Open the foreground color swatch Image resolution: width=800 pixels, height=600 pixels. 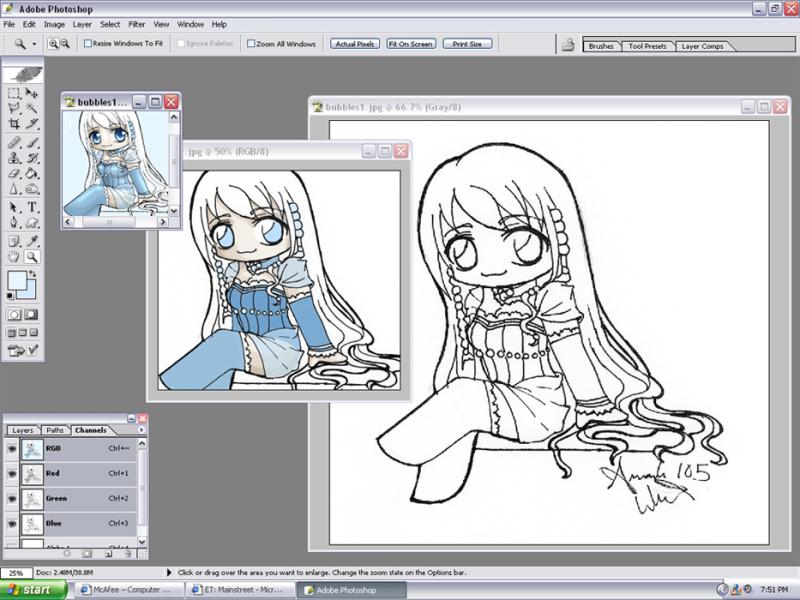17,281
